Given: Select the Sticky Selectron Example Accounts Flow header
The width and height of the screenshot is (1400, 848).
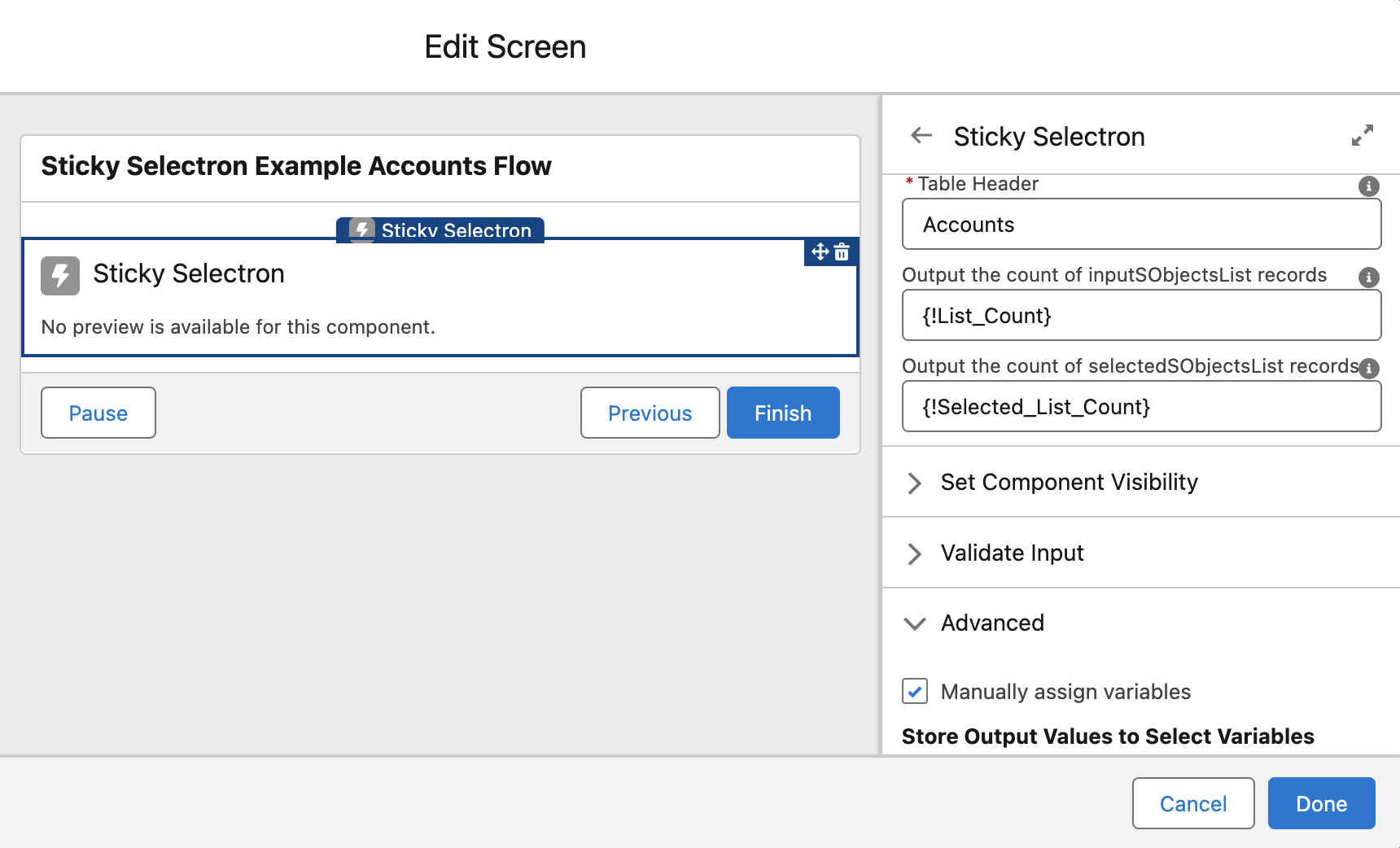Looking at the screenshot, I should 296,166.
